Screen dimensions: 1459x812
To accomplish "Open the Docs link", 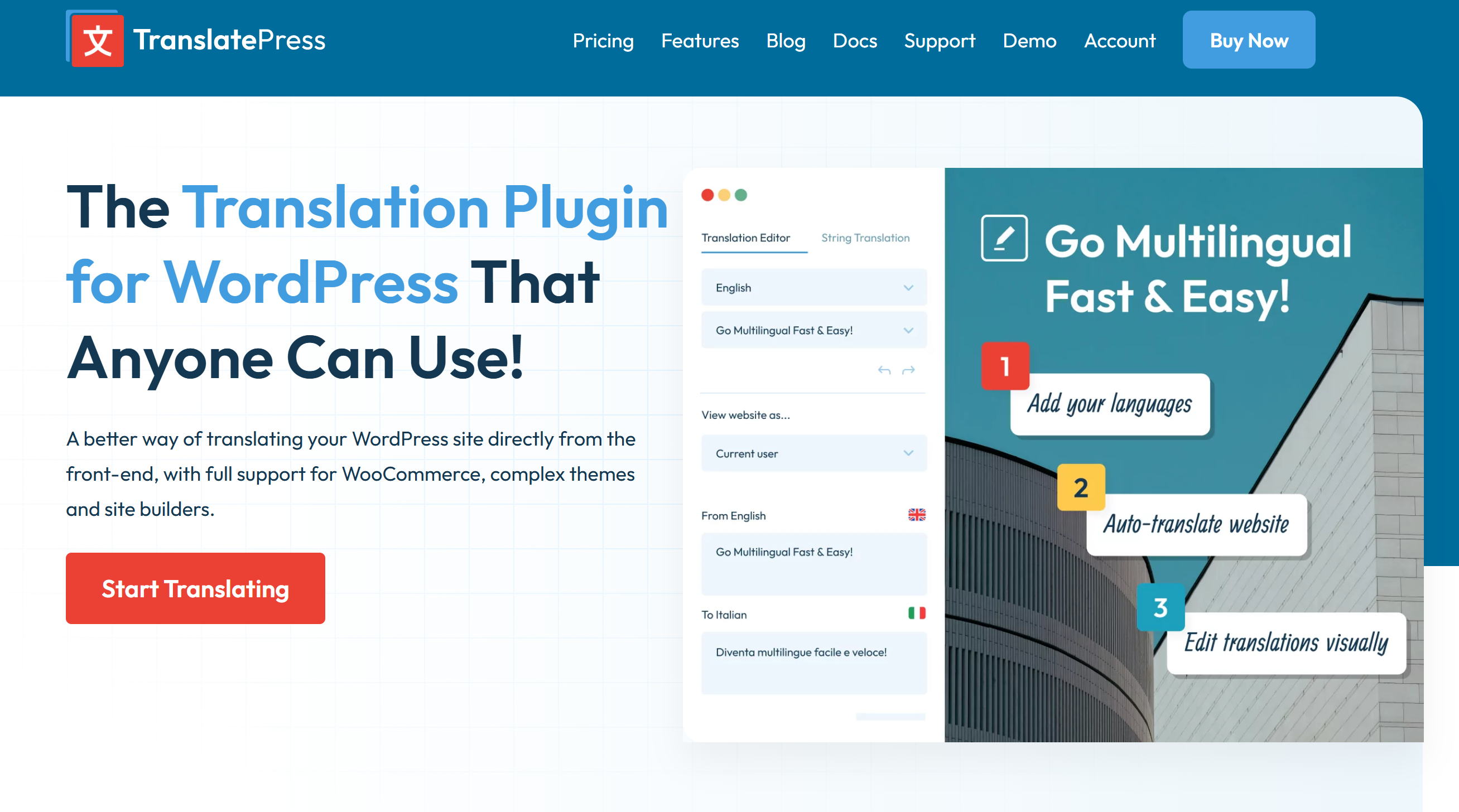I will tap(855, 40).
